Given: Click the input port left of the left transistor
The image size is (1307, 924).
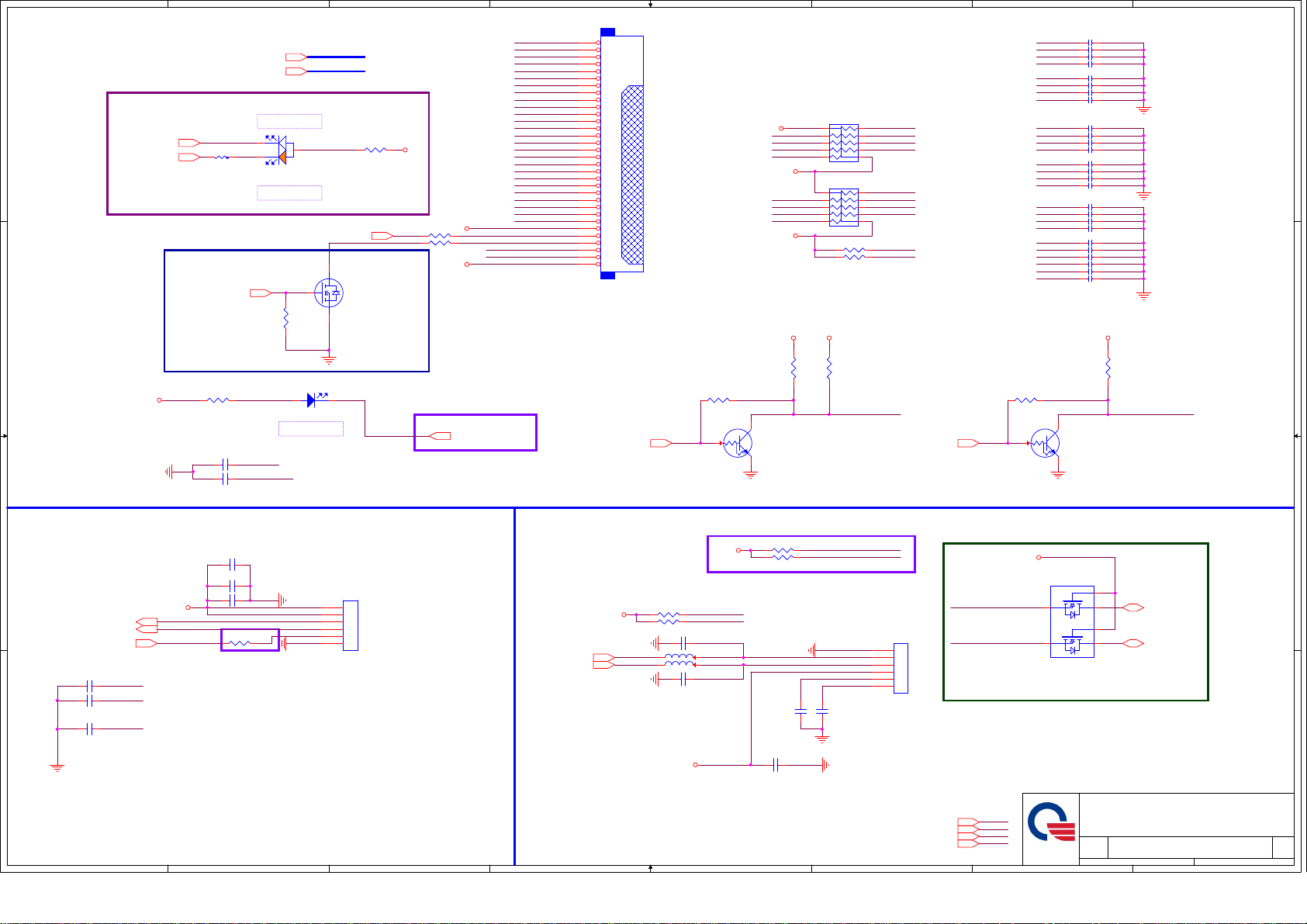Looking at the screenshot, I should pyautogui.click(x=662, y=443).
